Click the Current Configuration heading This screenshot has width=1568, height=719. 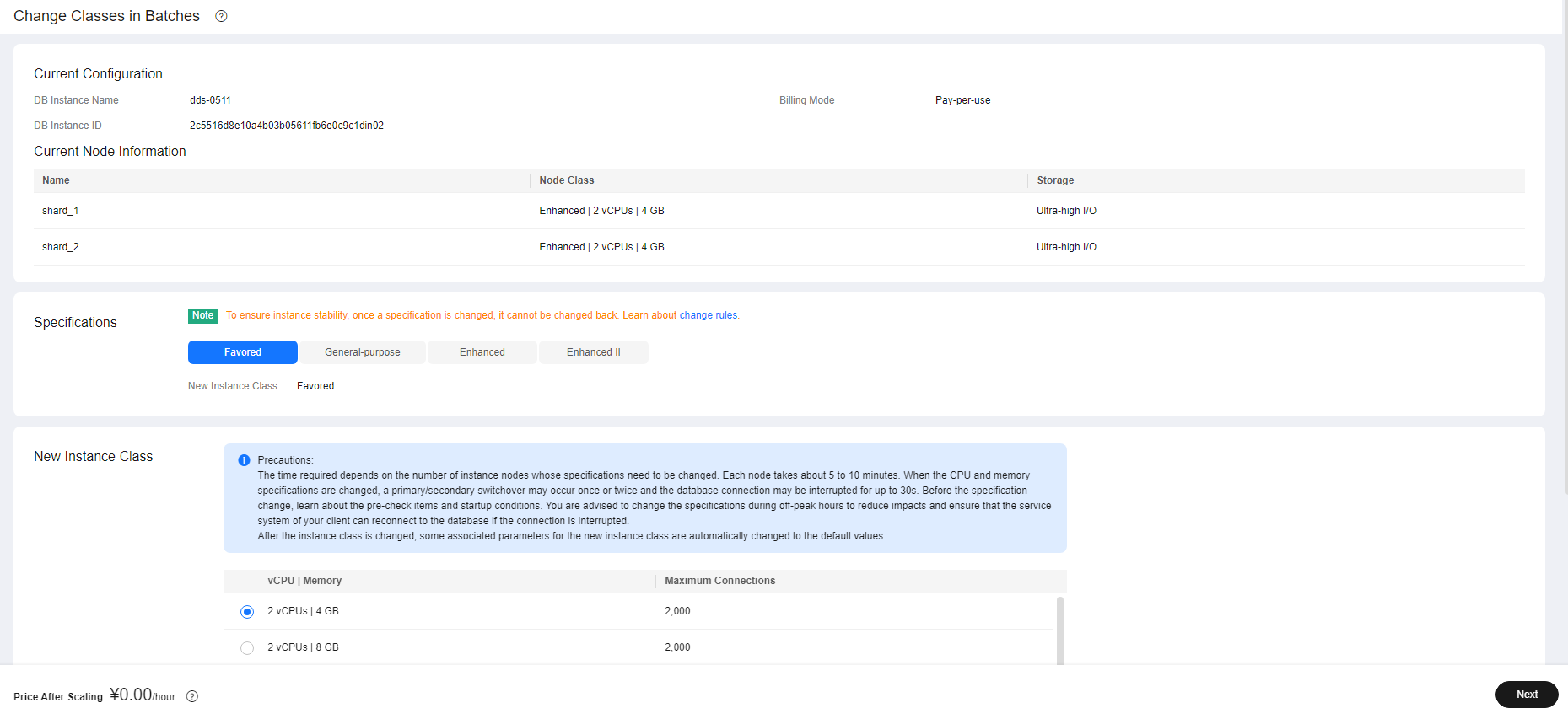coord(98,74)
